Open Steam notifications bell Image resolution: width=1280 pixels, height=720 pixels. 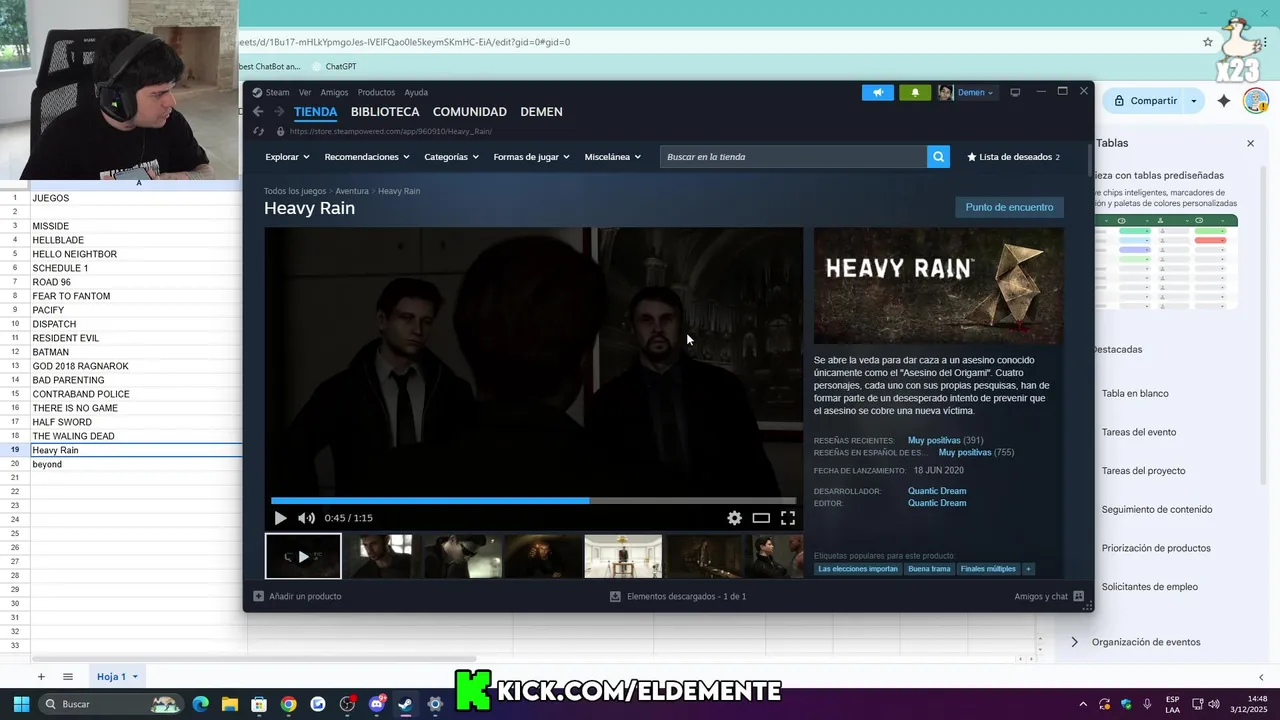coord(915,92)
